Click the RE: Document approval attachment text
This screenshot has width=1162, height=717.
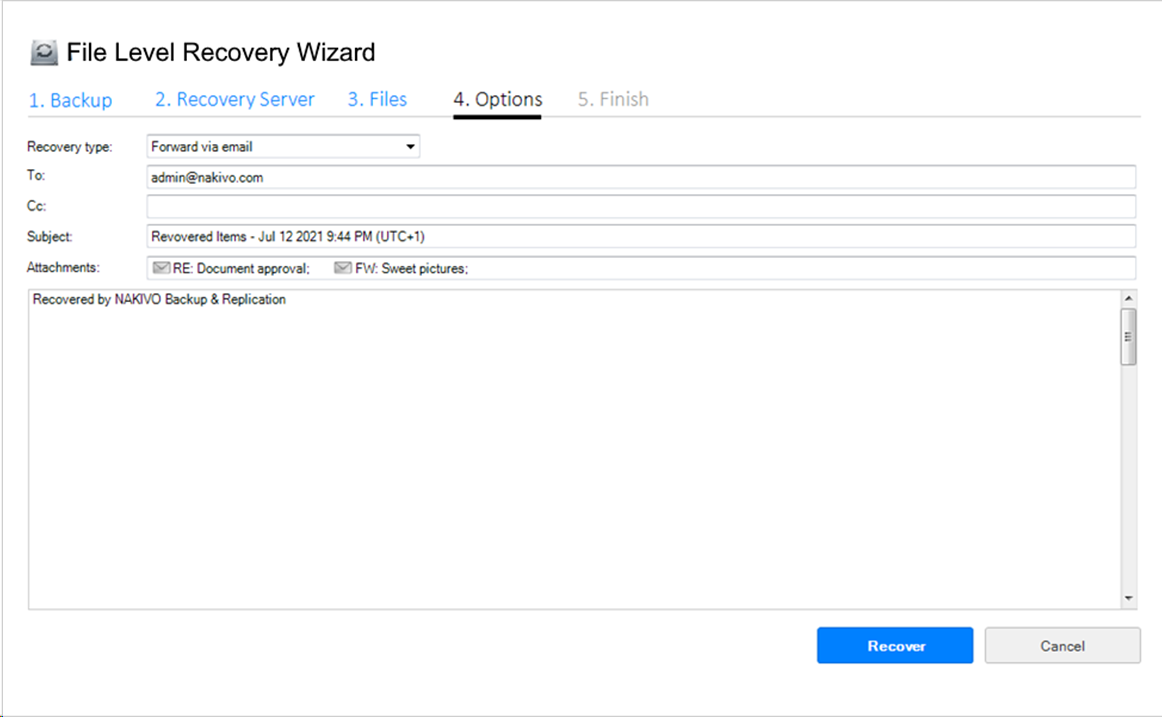coord(241,268)
